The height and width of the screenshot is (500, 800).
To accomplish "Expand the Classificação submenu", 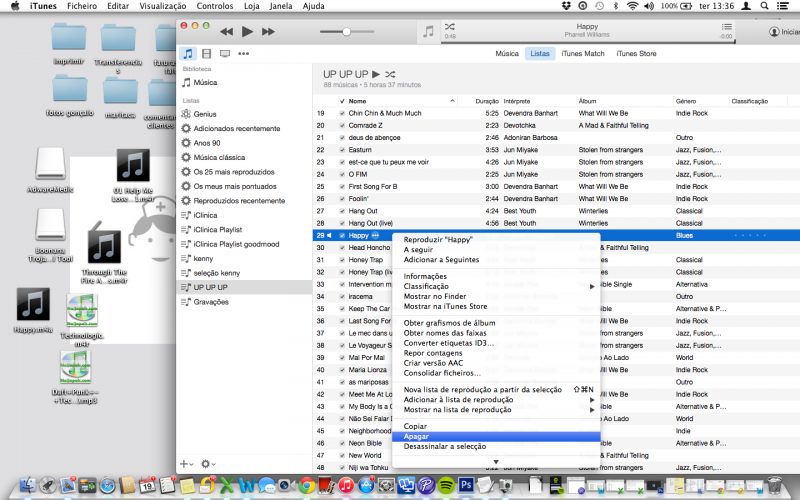I will 496,286.
